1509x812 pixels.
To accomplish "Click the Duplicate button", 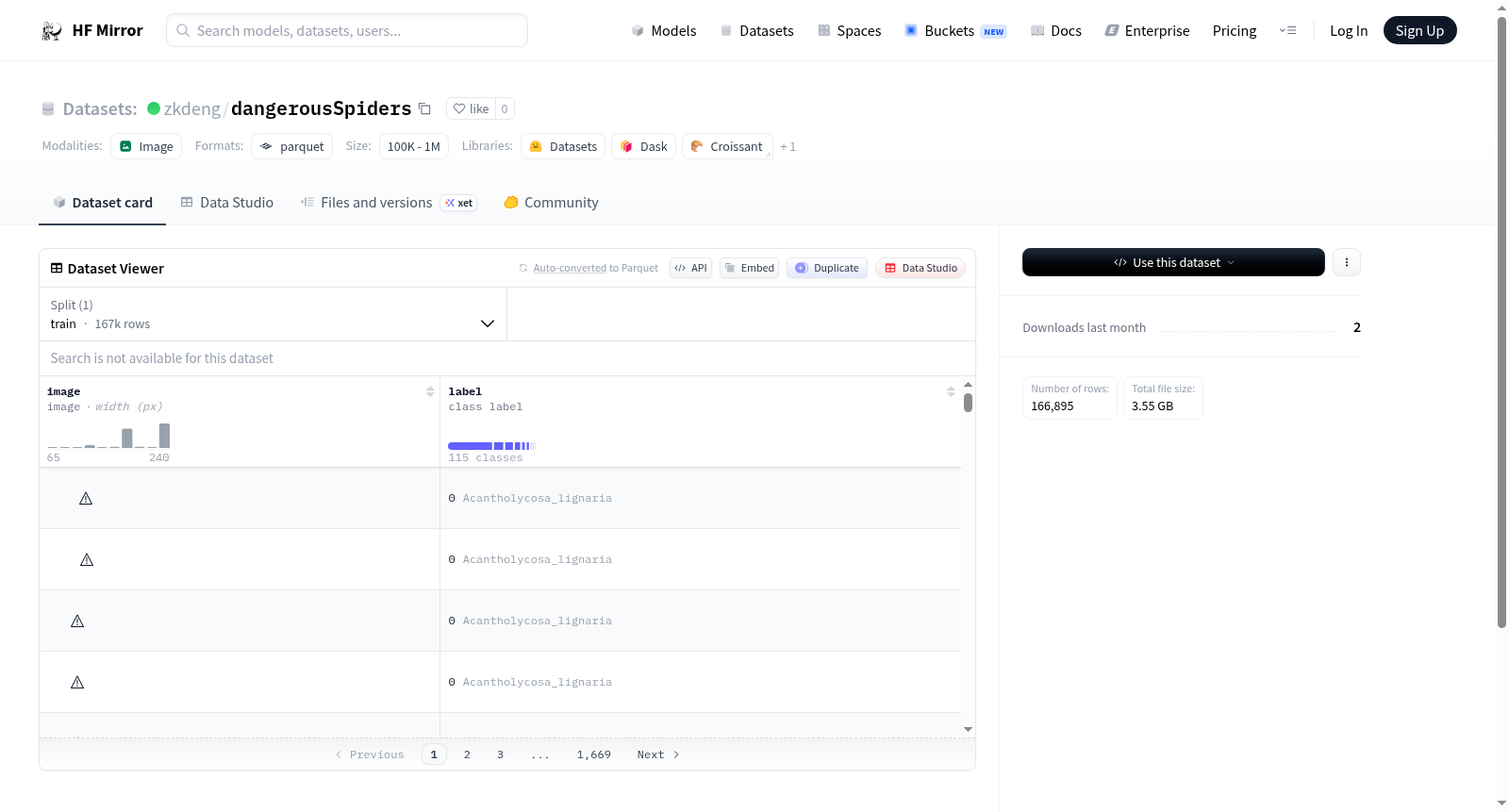I will click(x=827, y=268).
